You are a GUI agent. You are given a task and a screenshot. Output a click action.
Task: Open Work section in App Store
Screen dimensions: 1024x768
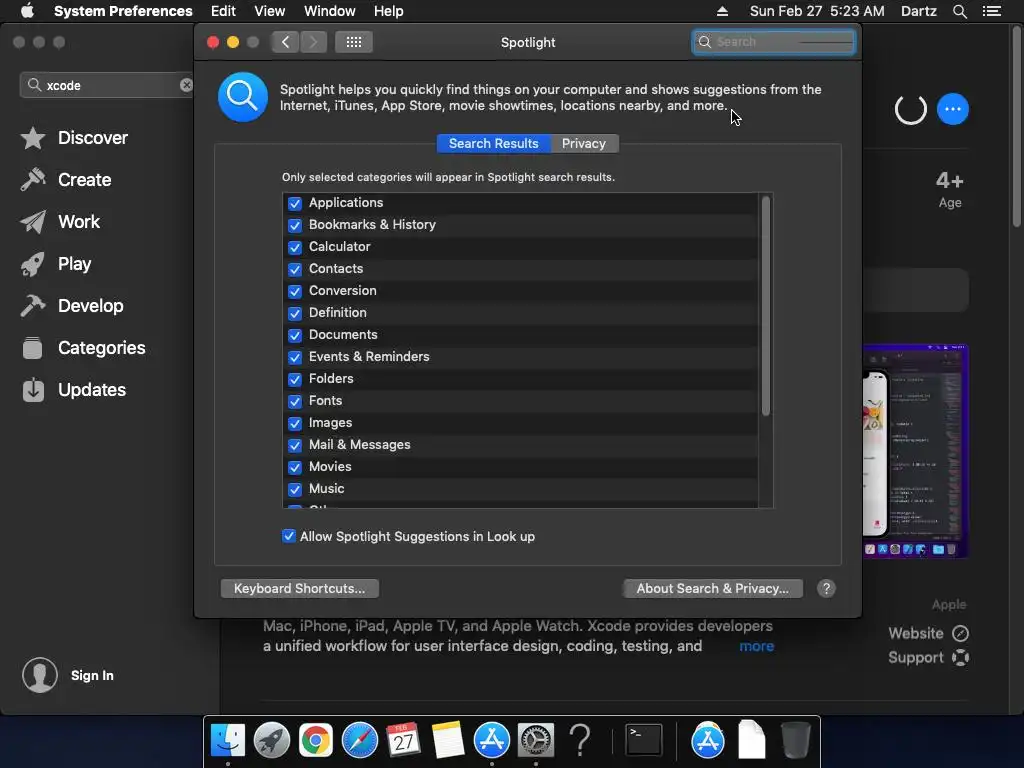click(60, 222)
